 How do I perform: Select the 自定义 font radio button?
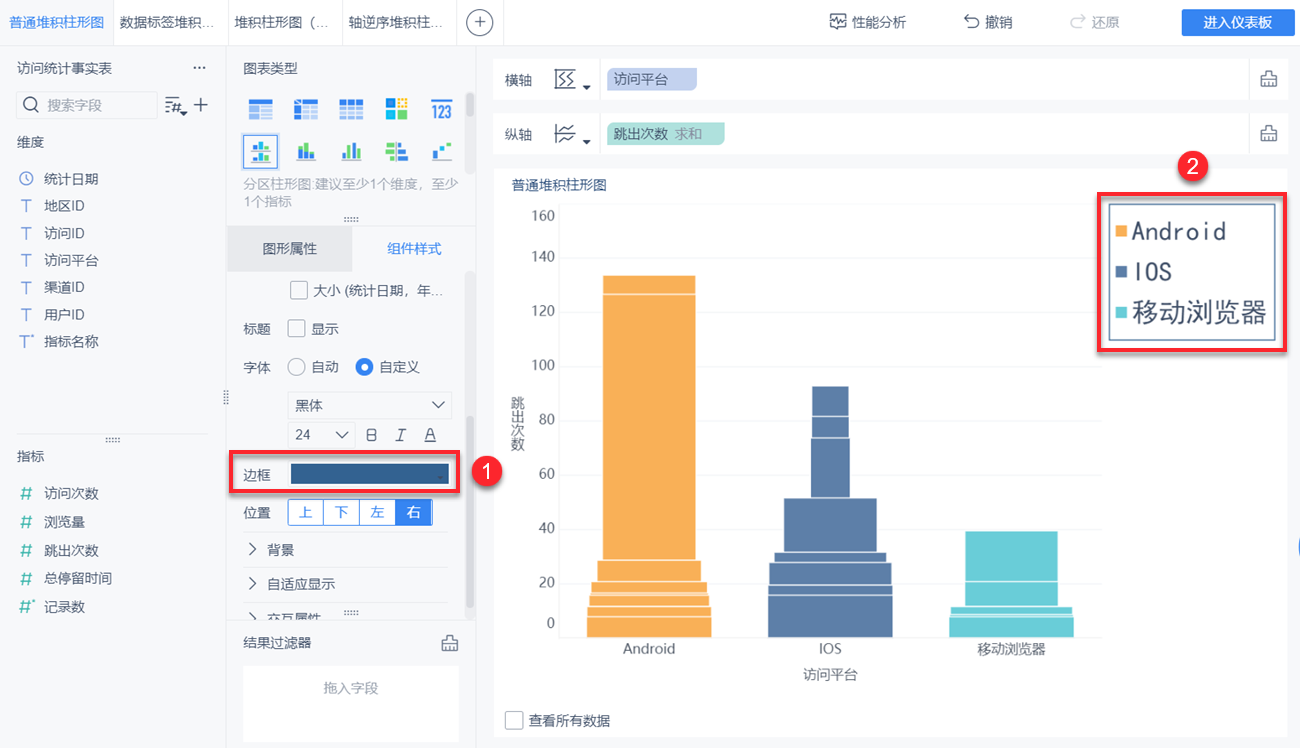coord(365,367)
